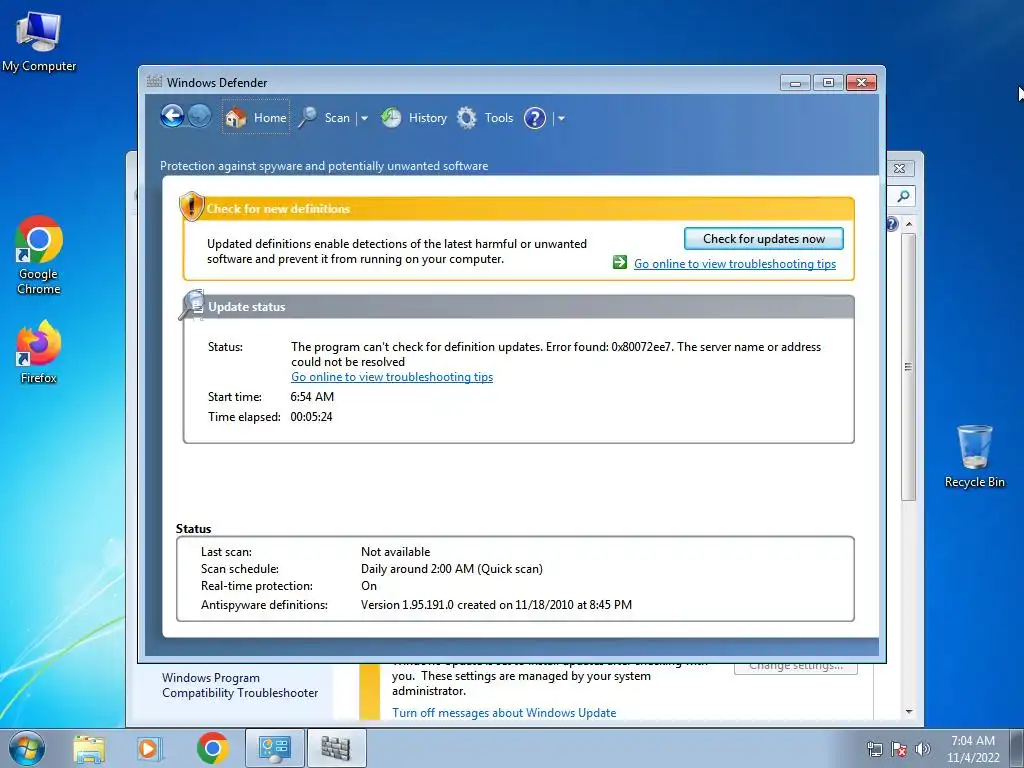
Task: Click definitions text Version 1.95.191.0
Action: click(496, 605)
